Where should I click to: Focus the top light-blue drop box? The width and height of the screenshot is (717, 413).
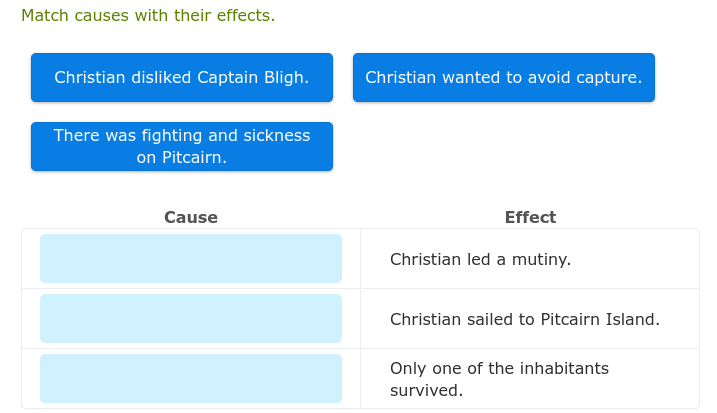pos(190,258)
